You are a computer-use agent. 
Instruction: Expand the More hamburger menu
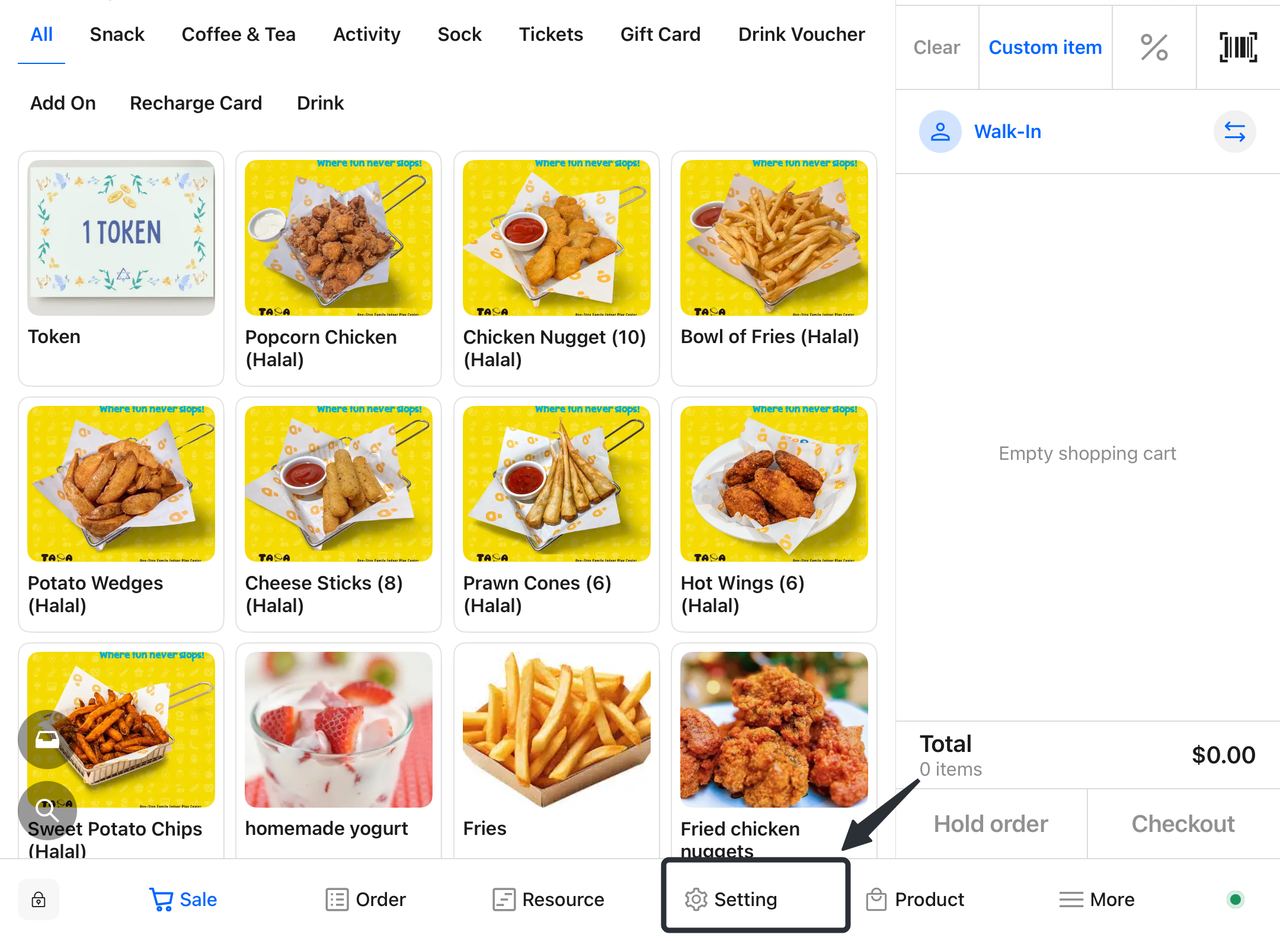(1097, 899)
